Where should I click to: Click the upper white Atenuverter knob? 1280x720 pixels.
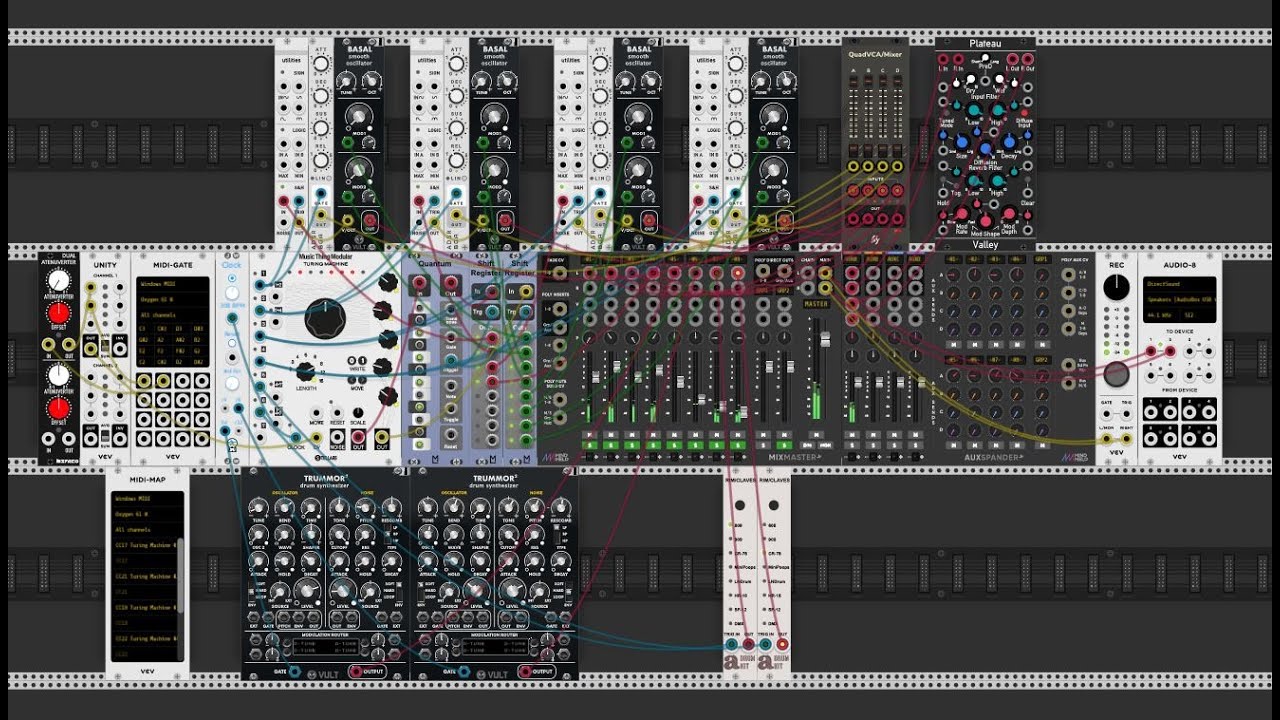click(59, 281)
